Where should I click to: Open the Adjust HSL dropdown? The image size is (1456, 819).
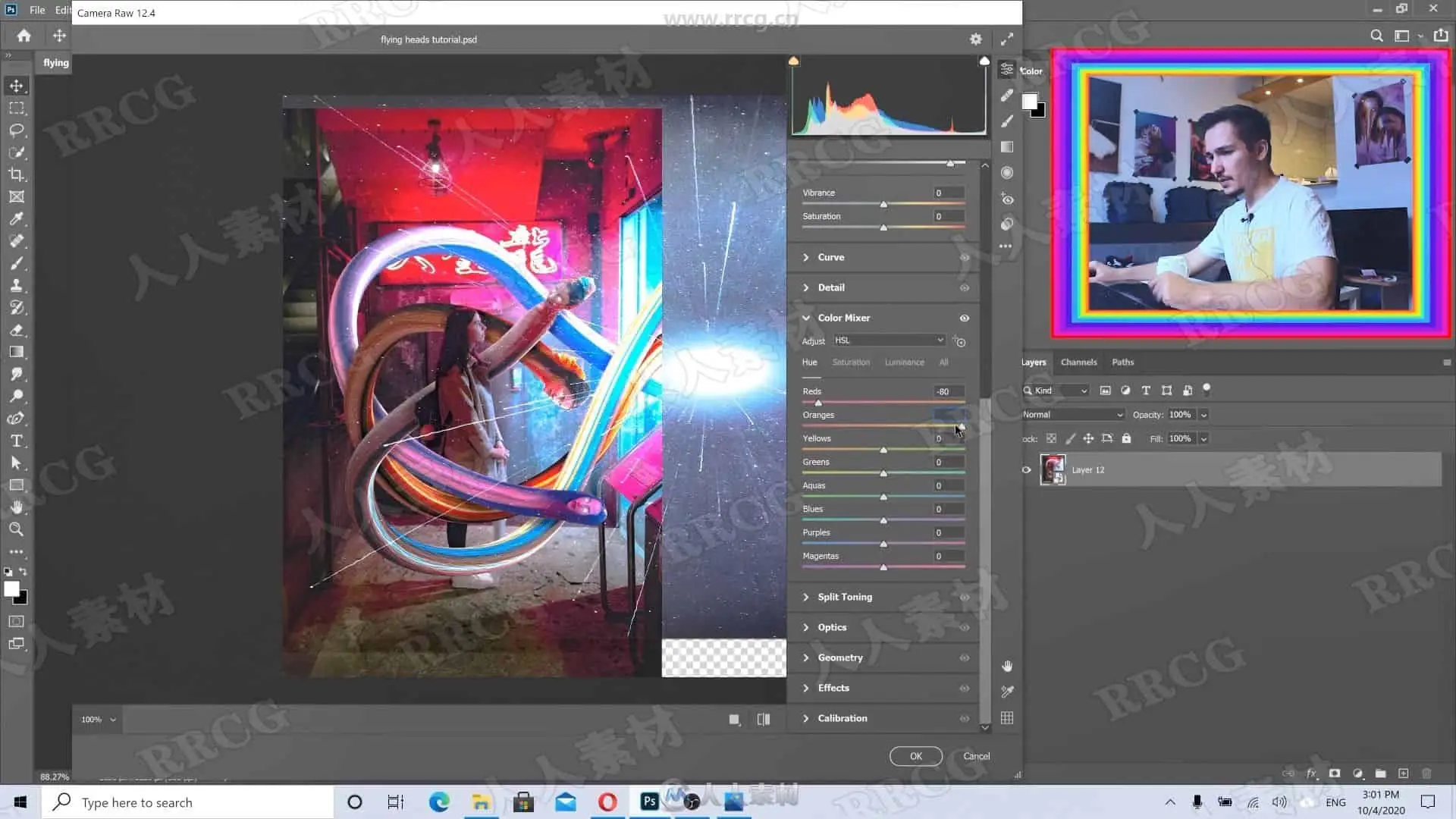click(890, 340)
